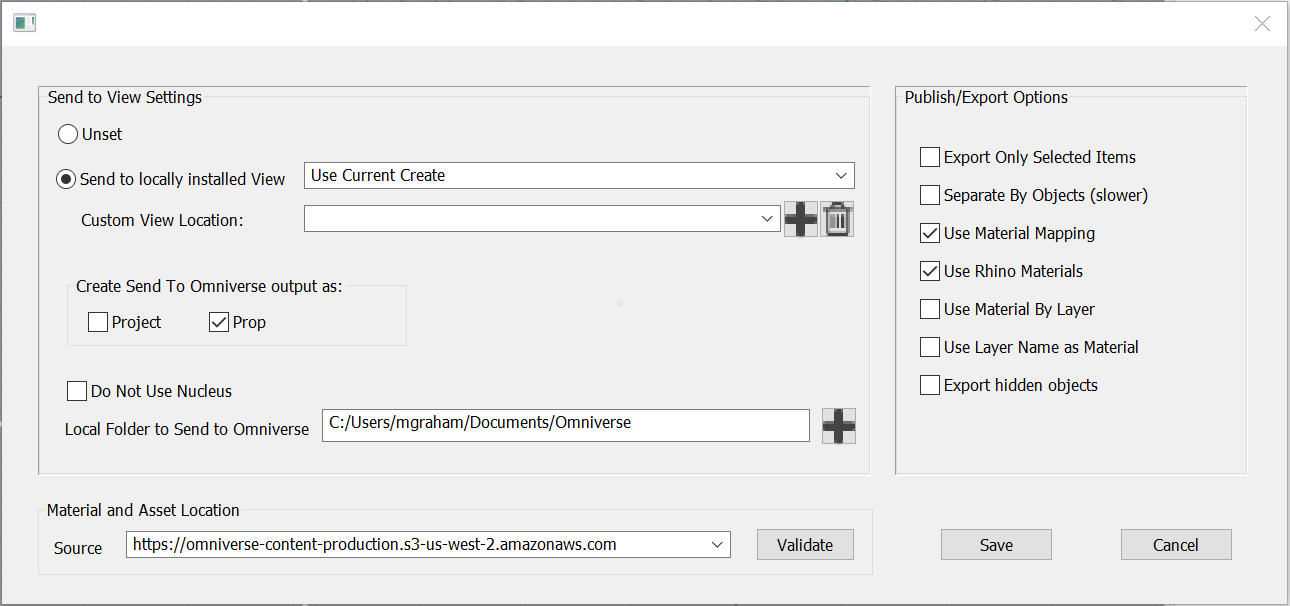
Task: Open the Use Current Create dropdown
Action: point(579,175)
